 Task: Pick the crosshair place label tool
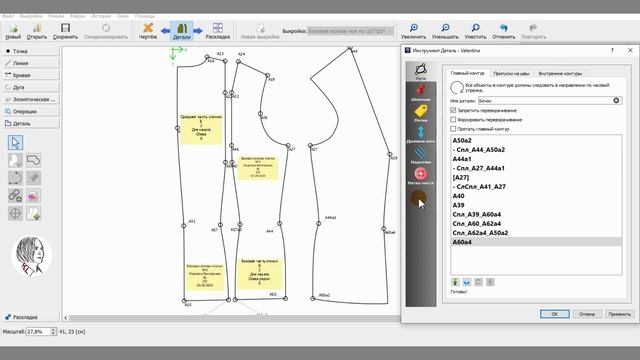coord(16,213)
